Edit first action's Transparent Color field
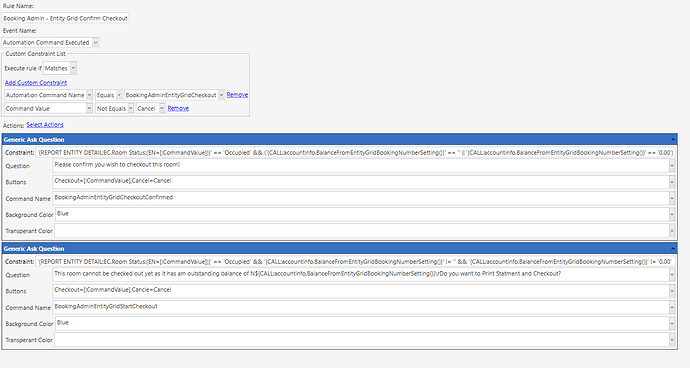690x368 pixels. point(362,231)
